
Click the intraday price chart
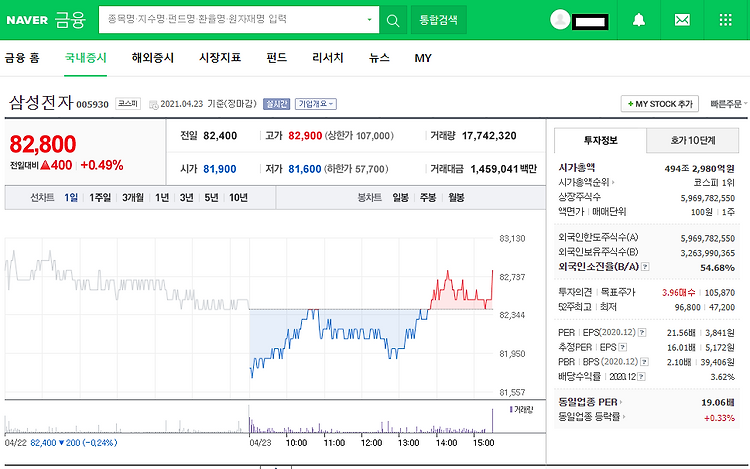click(x=249, y=316)
